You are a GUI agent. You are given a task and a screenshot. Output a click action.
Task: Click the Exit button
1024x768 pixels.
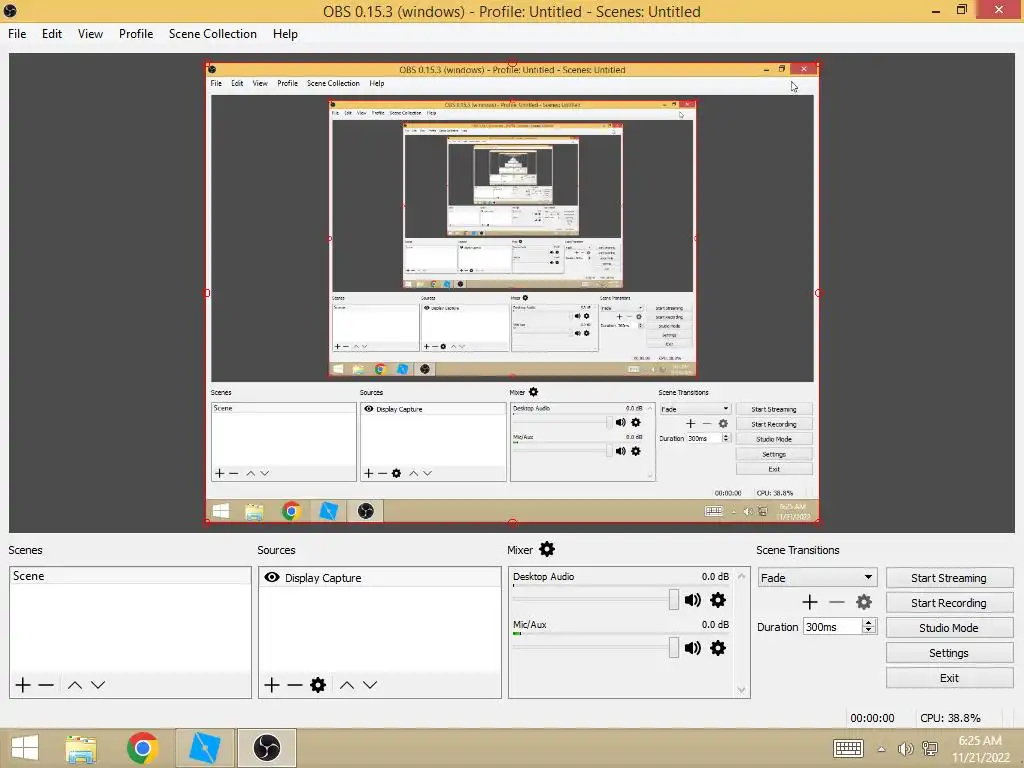pyautogui.click(x=949, y=678)
